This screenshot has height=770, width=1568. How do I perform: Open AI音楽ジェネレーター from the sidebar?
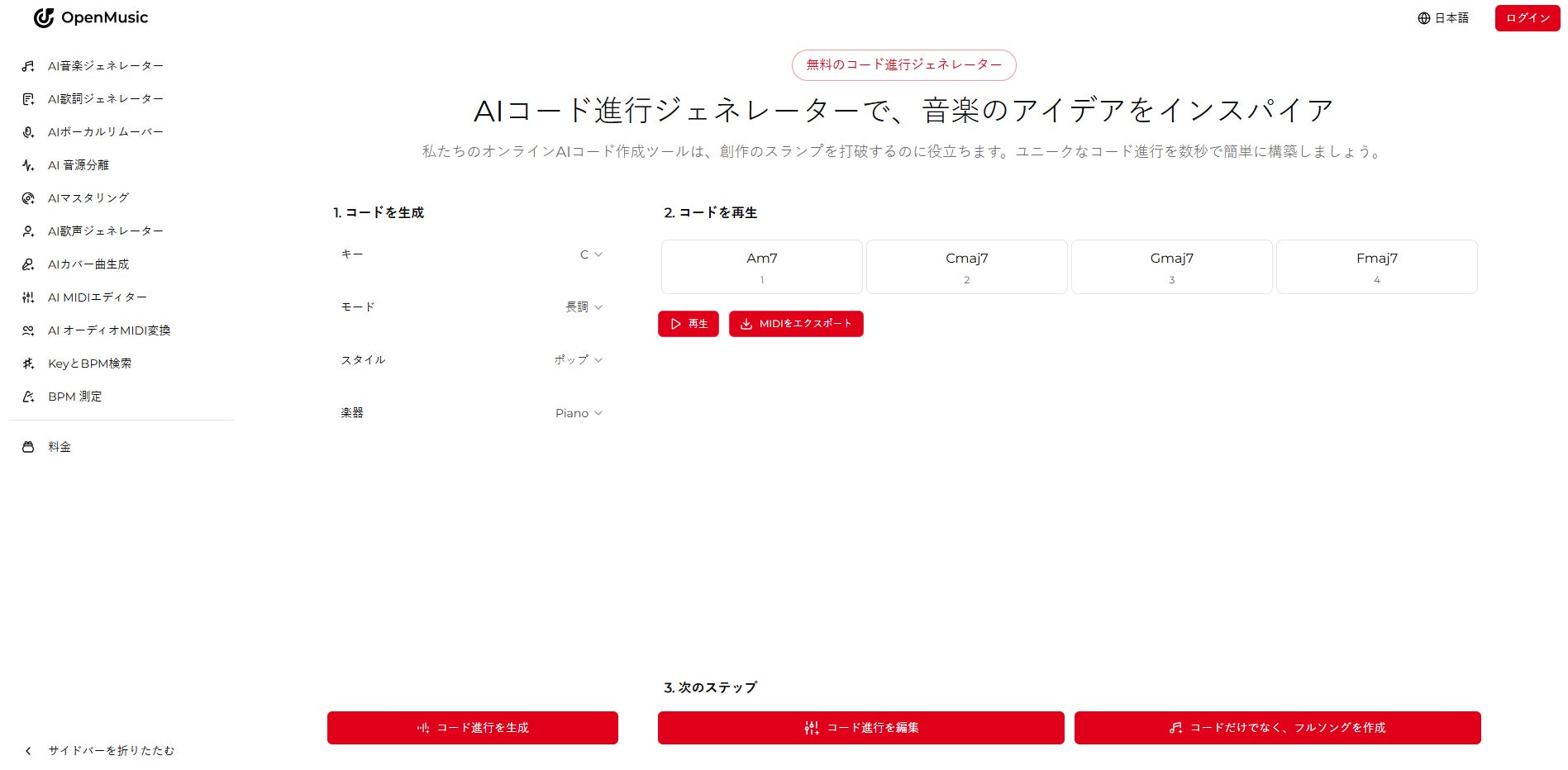coord(106,66)
